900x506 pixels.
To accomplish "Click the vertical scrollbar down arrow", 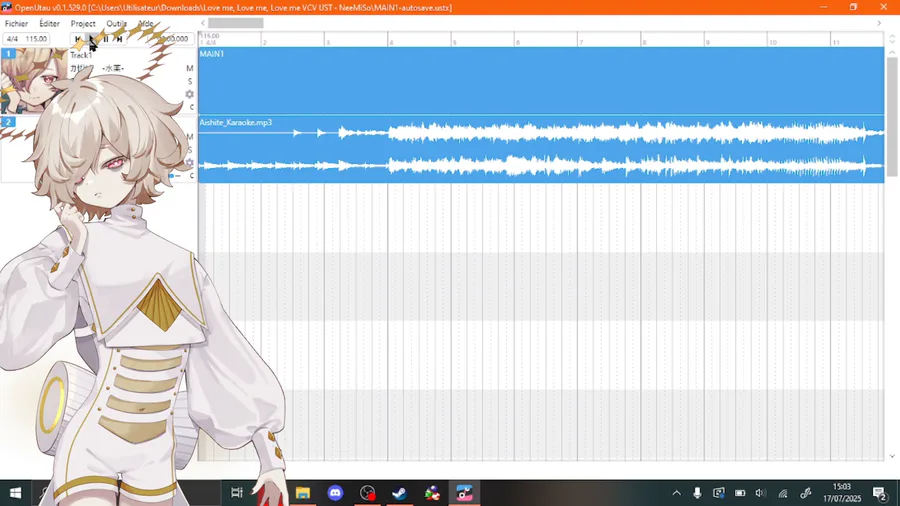I will (x=891, y=456).
